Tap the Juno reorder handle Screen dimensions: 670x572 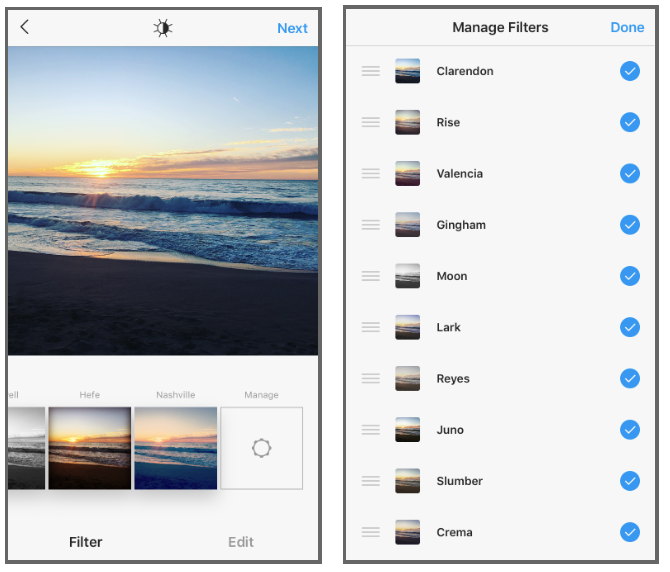tap(370, 430)
